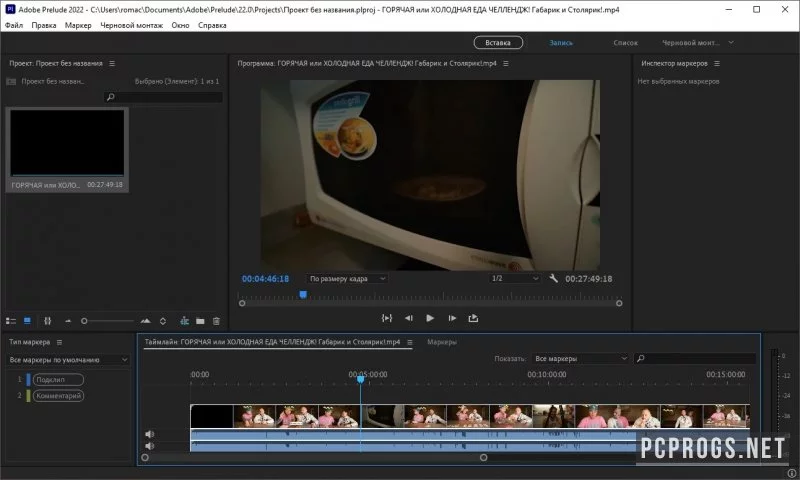
Task: Open the sort icons control in project panel
Action: tap(163, 321)
